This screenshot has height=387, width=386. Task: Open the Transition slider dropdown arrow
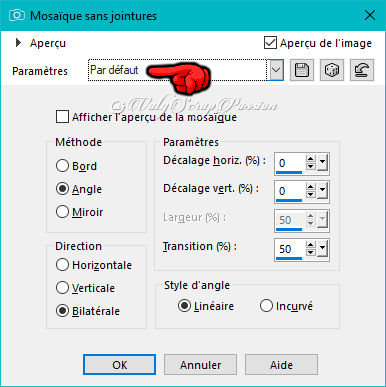click(x=323, y=249)
